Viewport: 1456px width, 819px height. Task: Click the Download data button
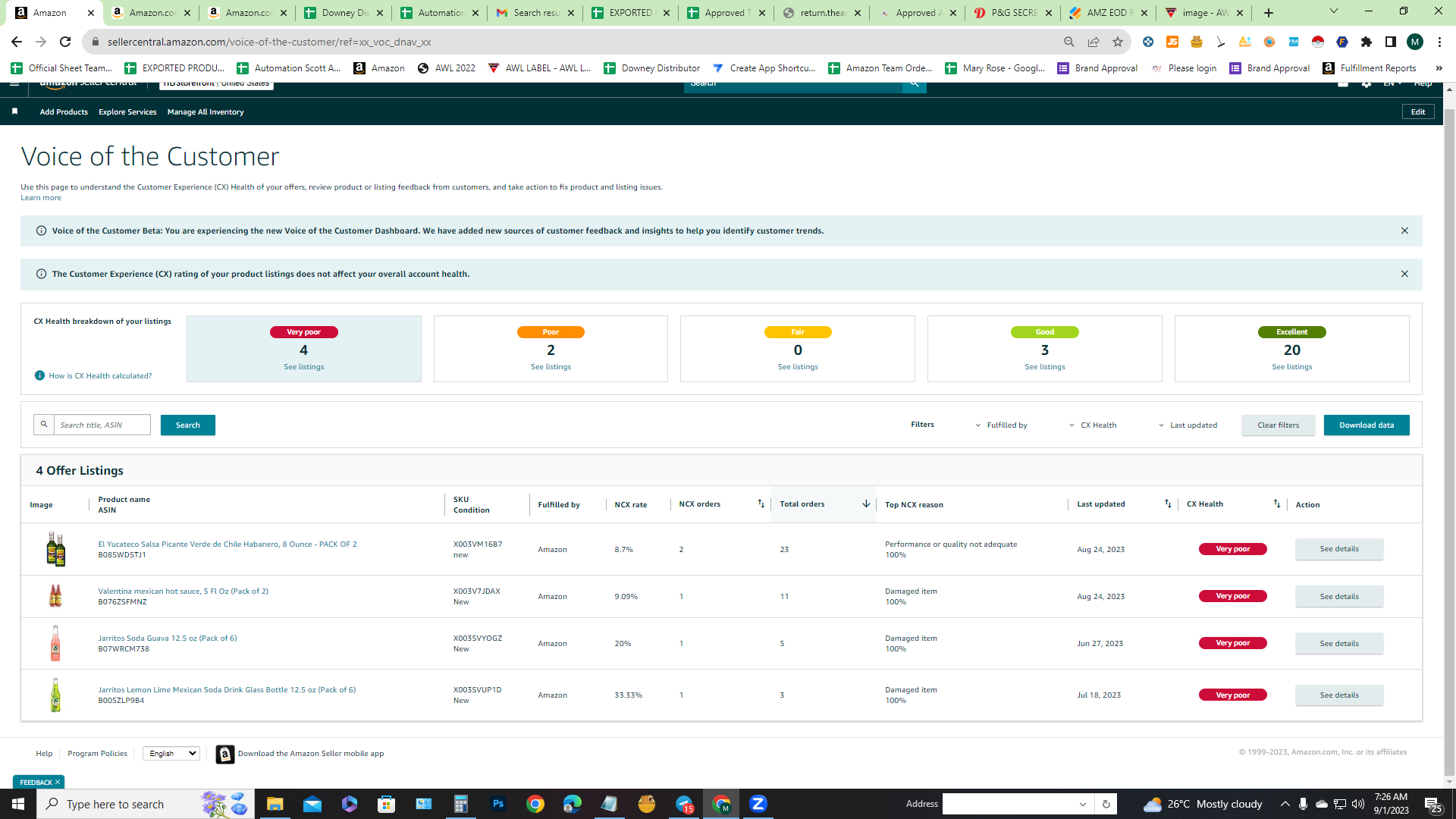pos(1367,425)
